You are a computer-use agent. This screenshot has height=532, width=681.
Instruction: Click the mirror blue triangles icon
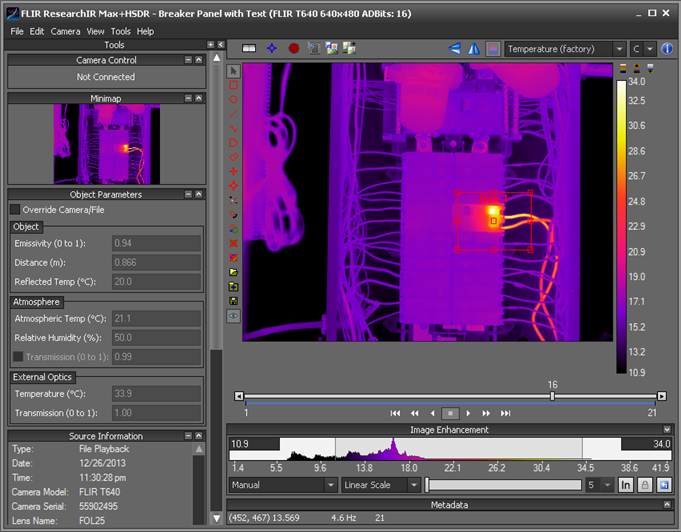(x=474, y=49)
